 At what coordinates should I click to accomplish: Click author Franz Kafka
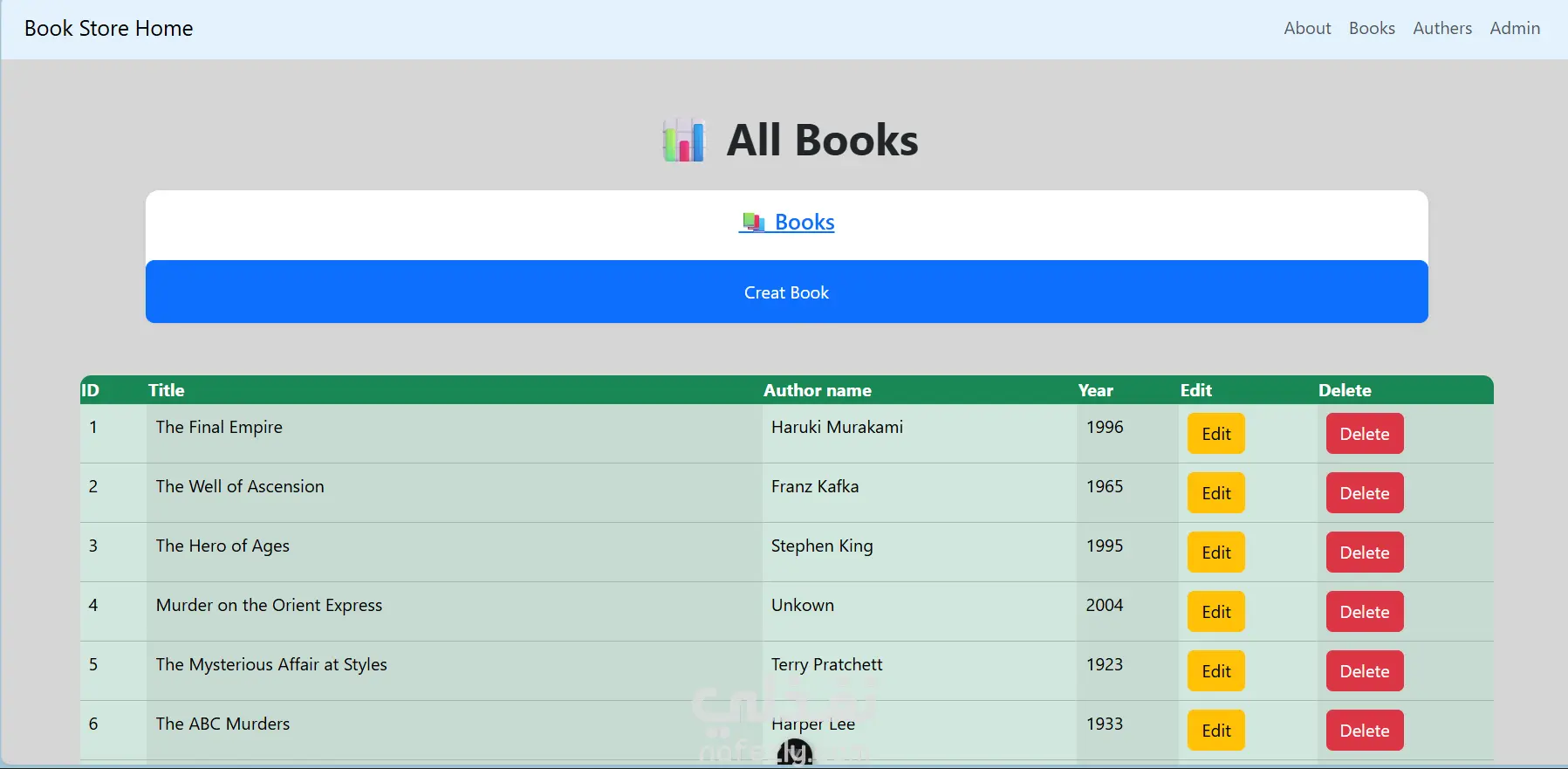(815, 486)
